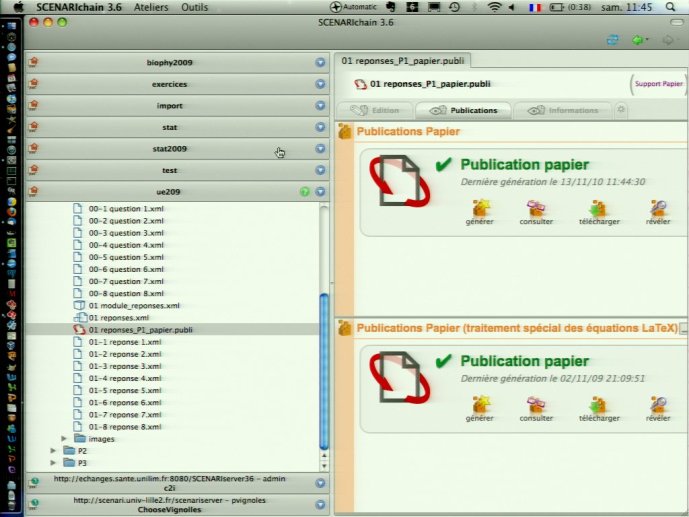This screenshot has width=689, height=517.
Task: Click the French flag input menu icon
Action: point(535,7)
